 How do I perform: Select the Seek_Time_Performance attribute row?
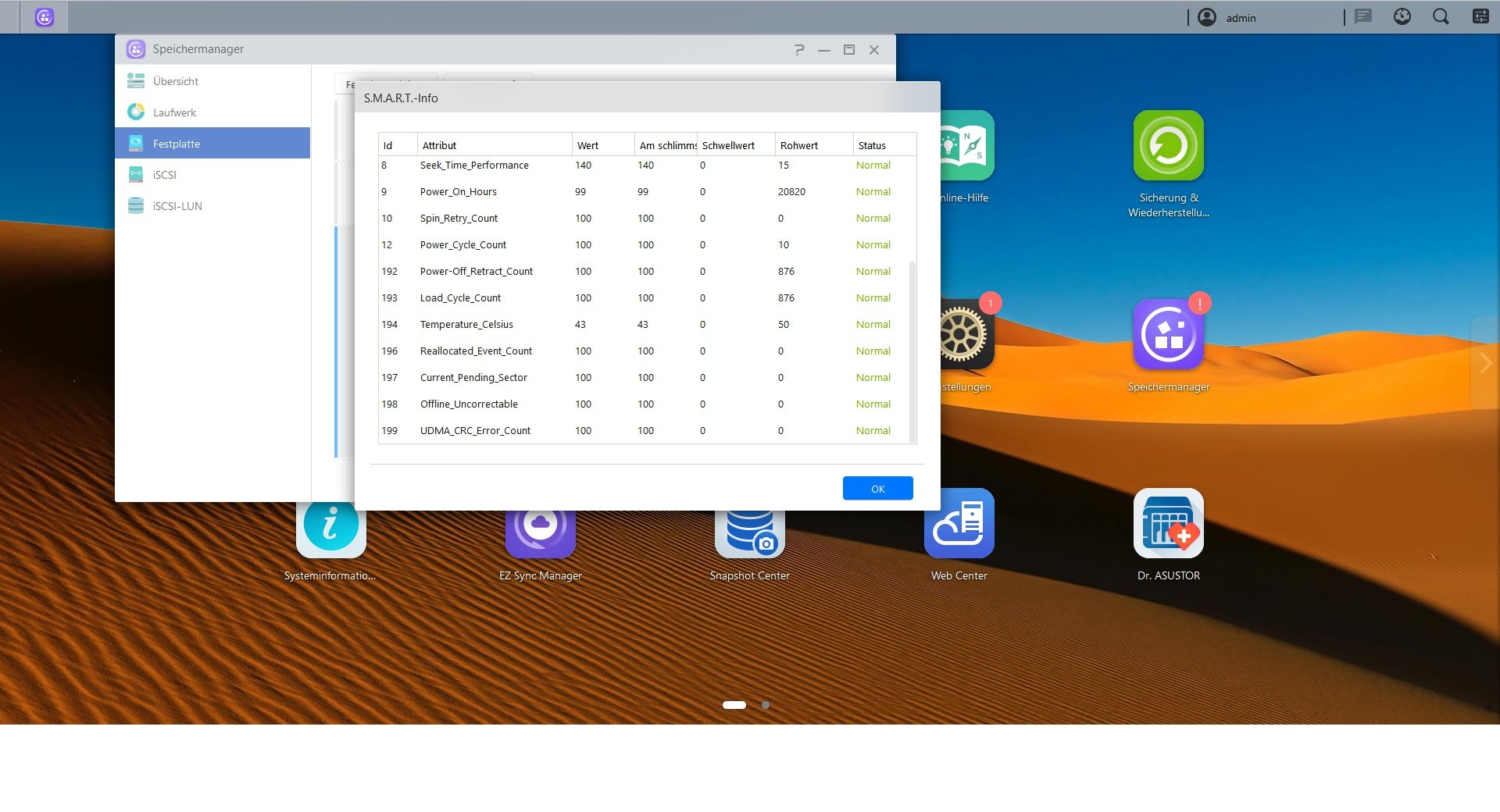(x=644, y=166)
